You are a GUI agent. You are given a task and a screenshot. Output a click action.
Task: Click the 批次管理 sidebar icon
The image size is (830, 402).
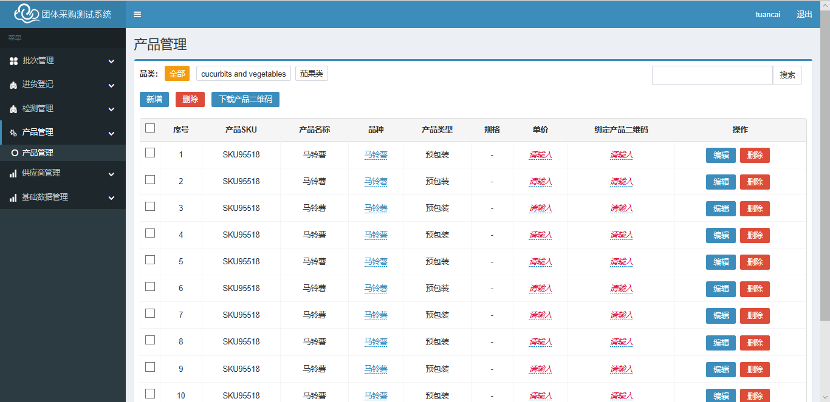[14, 61]
